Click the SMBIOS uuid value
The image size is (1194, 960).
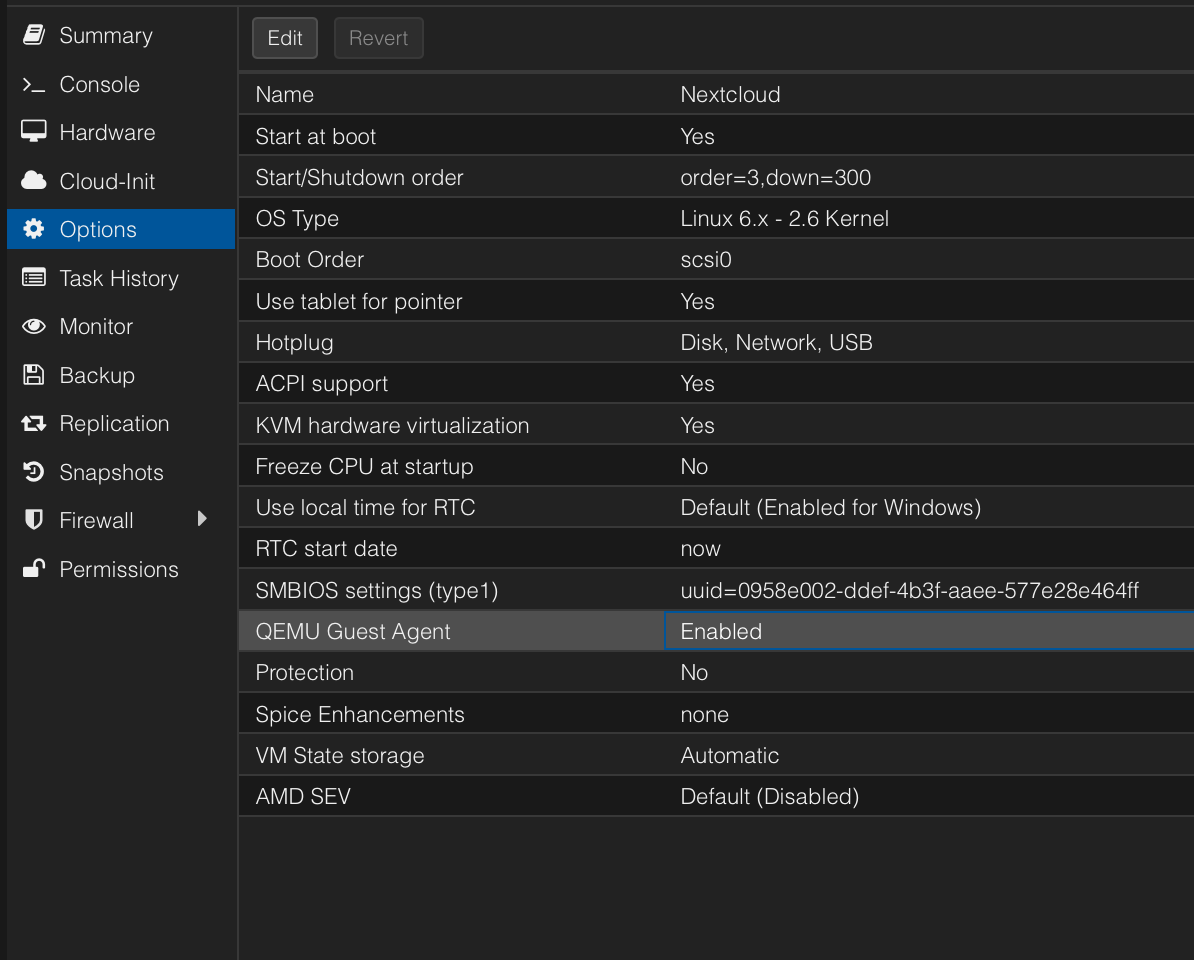[x=909, y=590]
